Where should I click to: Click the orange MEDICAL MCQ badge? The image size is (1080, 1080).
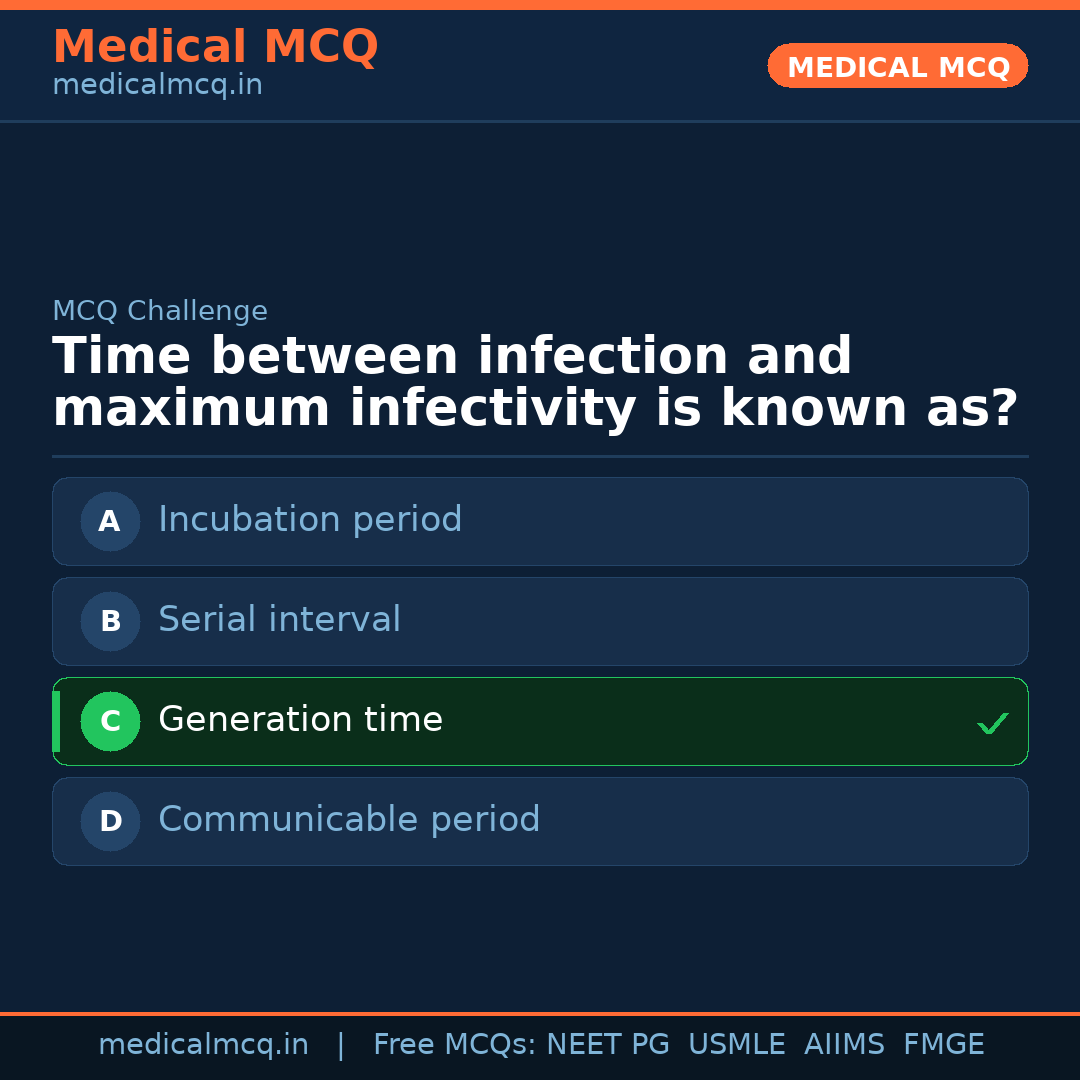pyautogui.click(x=897, y=66)
